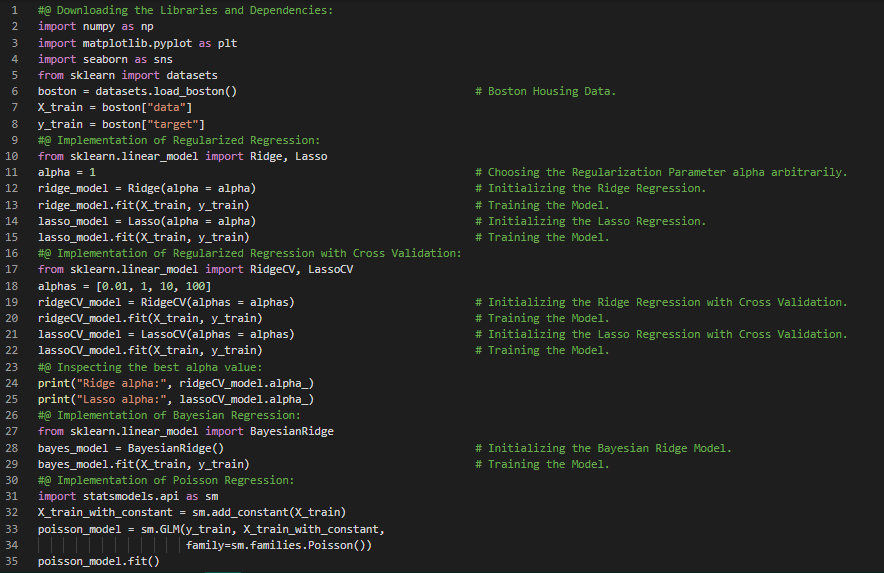Click the "# Boston Housing Data." comment
The height and width of the screenshot is (573, 884).
click(x=551, y=91)
